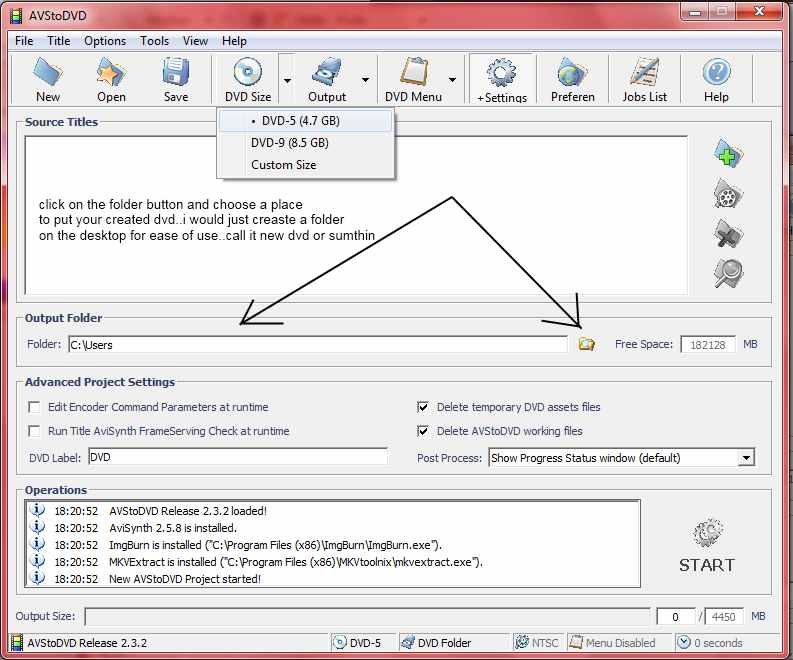Click the START gear button

coord(707,545)
